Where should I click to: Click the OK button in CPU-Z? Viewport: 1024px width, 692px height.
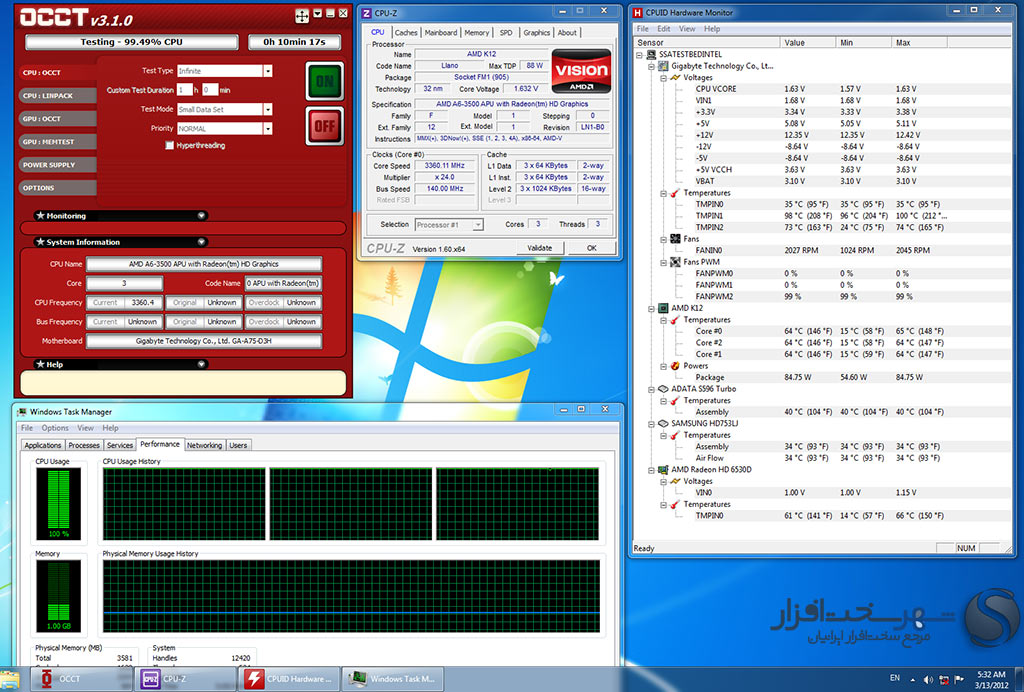click(592, 248)
